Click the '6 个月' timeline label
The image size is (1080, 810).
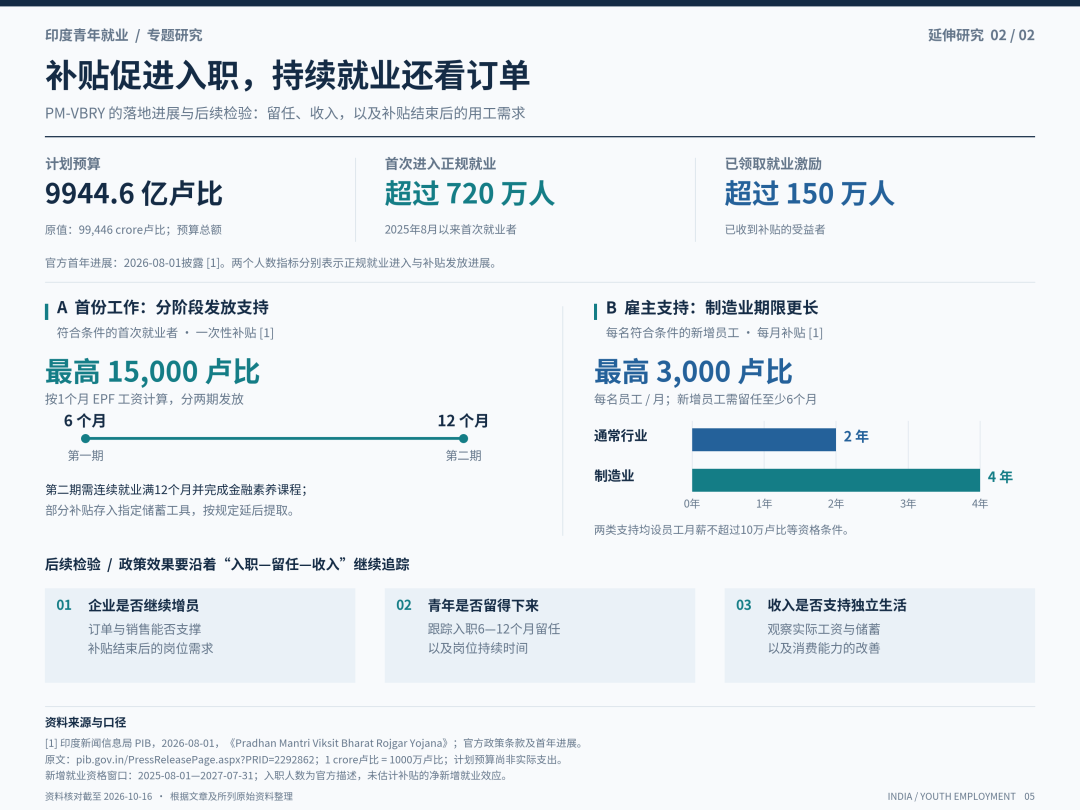pyautogui.click(x=85, y=421)
